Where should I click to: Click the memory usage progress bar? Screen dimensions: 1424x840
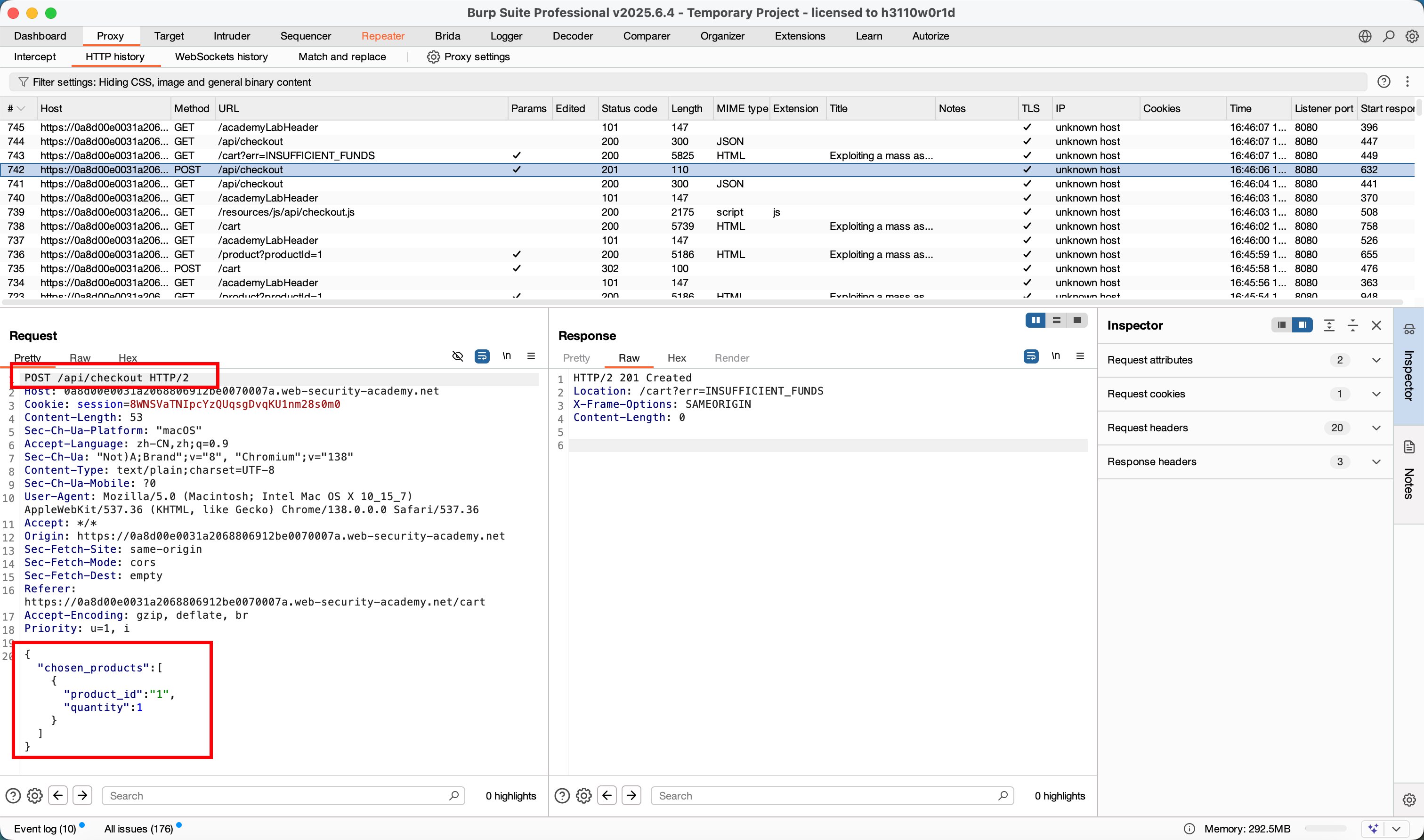point(1326,829)
